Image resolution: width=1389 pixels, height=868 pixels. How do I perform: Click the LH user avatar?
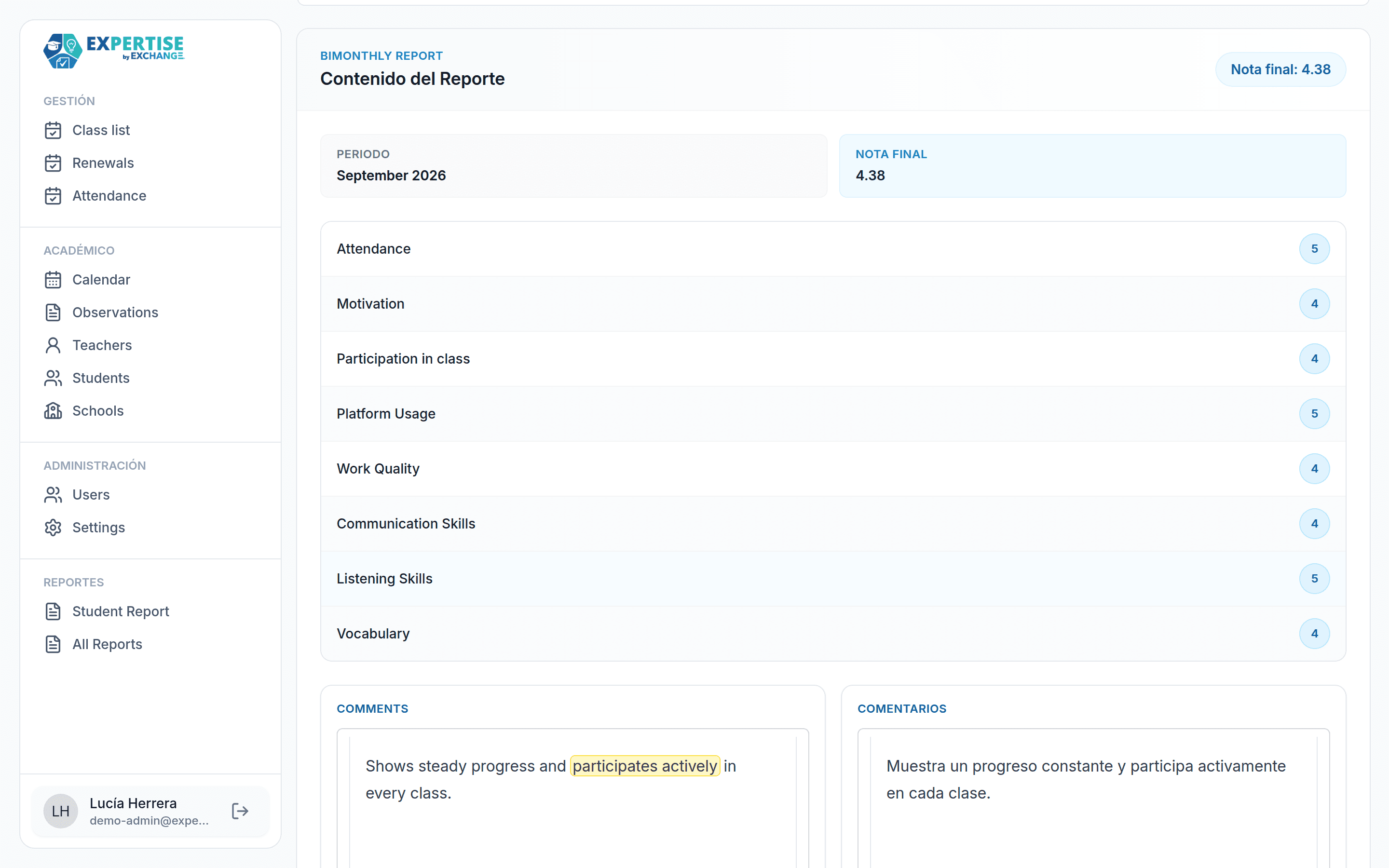tap(61, 811)
